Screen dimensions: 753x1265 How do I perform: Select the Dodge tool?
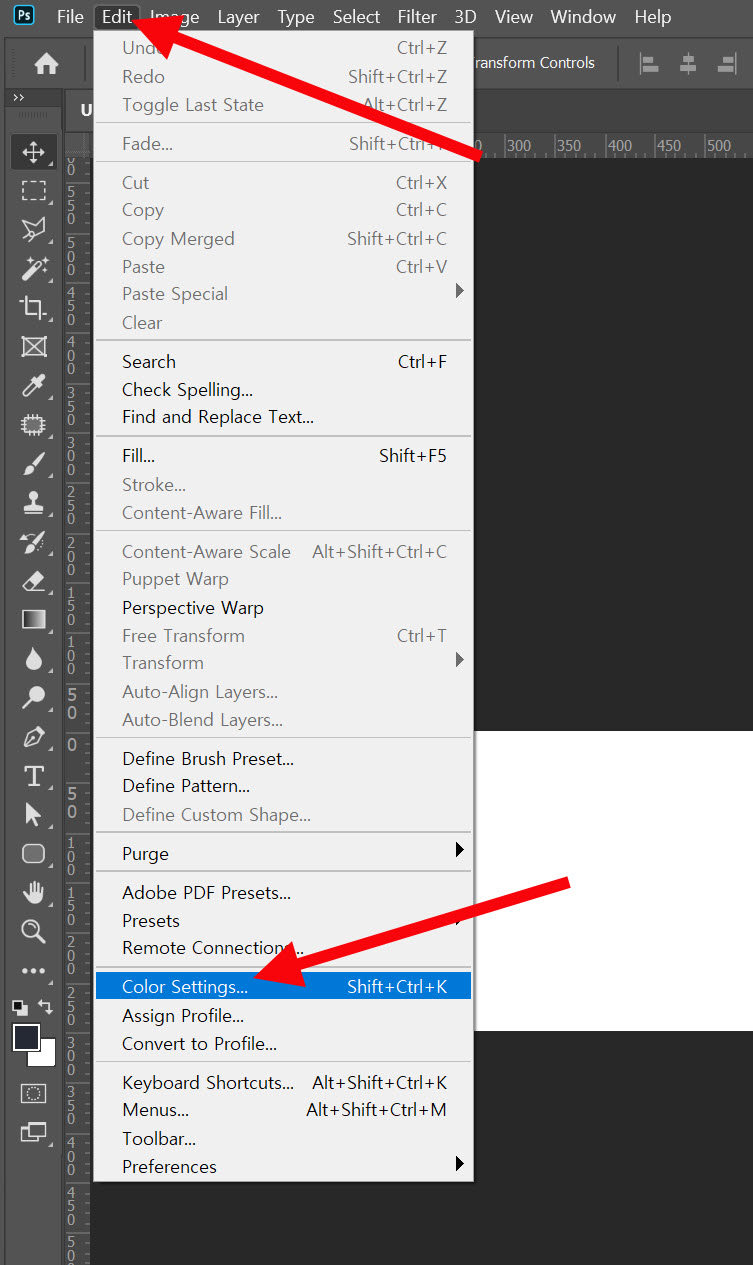coord(34,698)
